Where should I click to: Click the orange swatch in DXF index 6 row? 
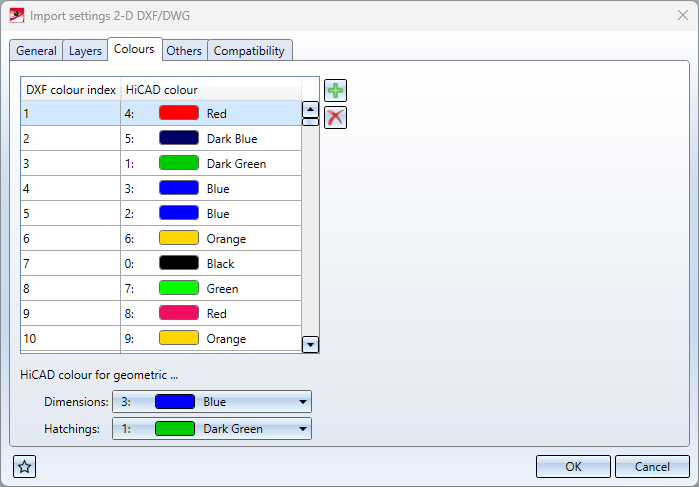(179, 238)
